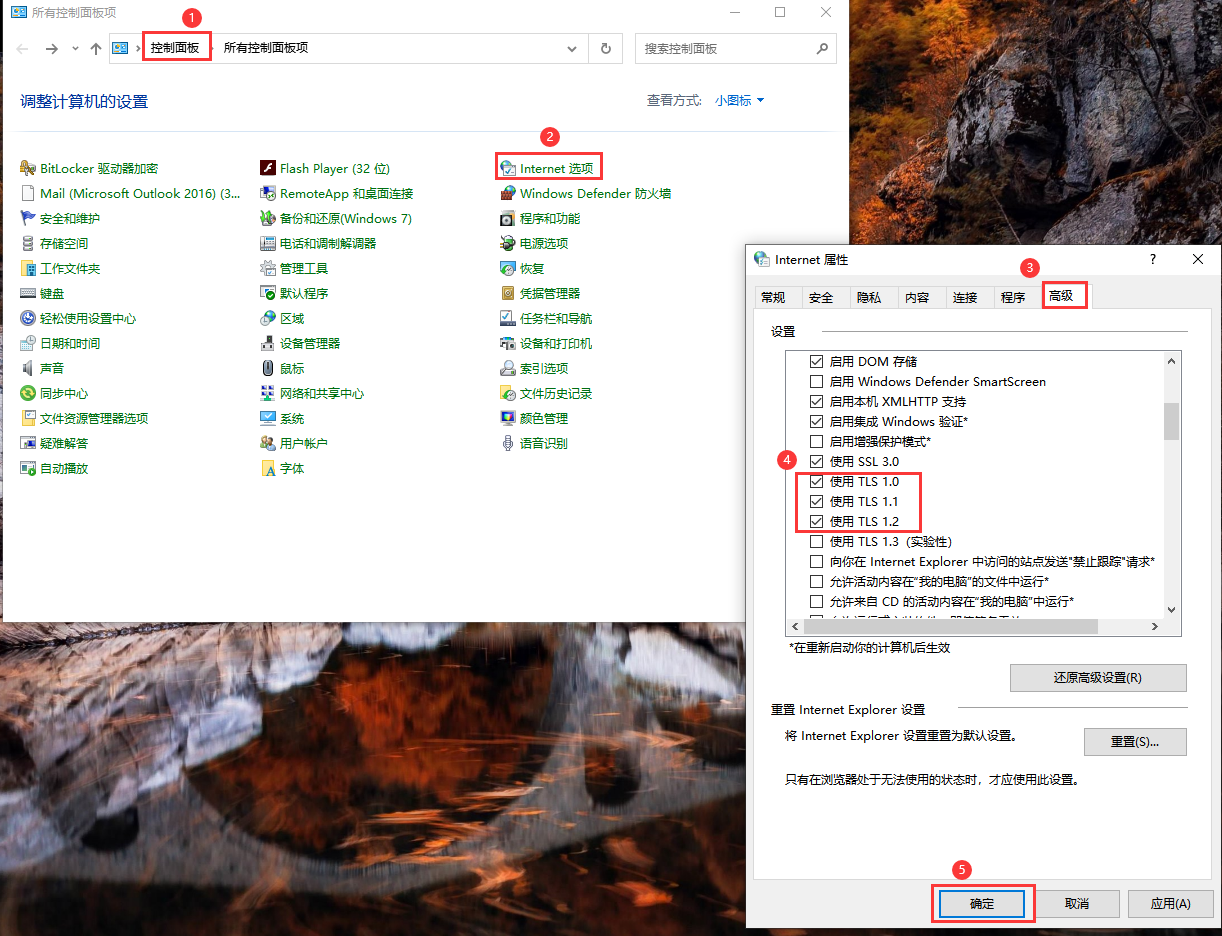Open the address bar history dropdown arrow
Image resolution: width=1222 pixels, height=936 pixels.
point(572,48)
